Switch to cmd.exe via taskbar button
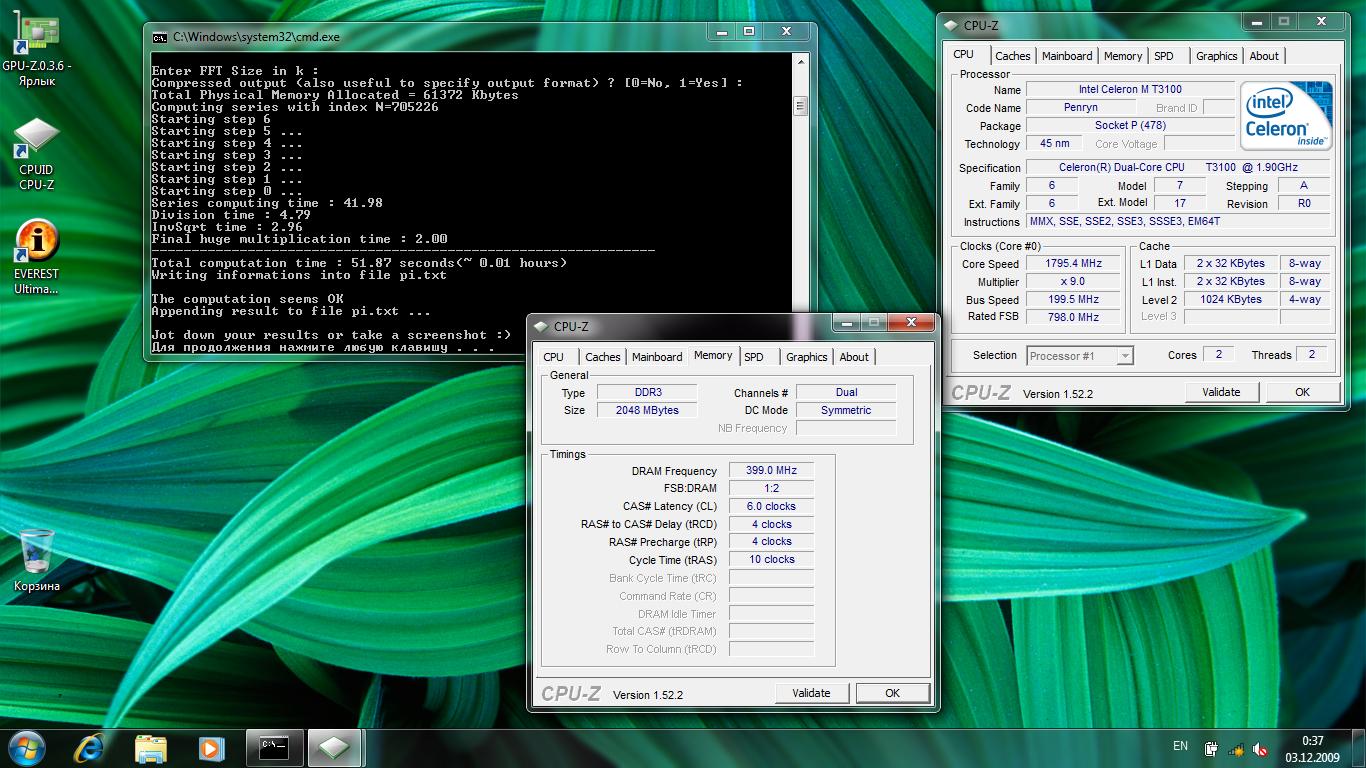1366x768 pixels. (x=275, y=748)
